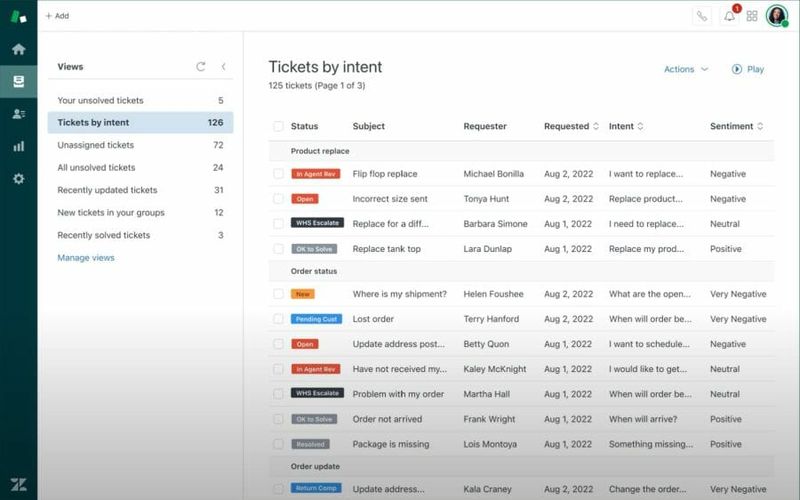The height and width of the screenshot is (500, 800).
Task: Check the Flip flop replace ticket
Action: [278, 174]
